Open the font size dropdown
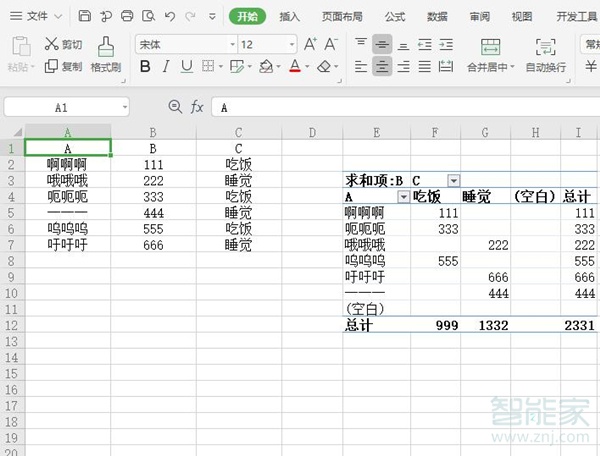 [x=292, y=44]
